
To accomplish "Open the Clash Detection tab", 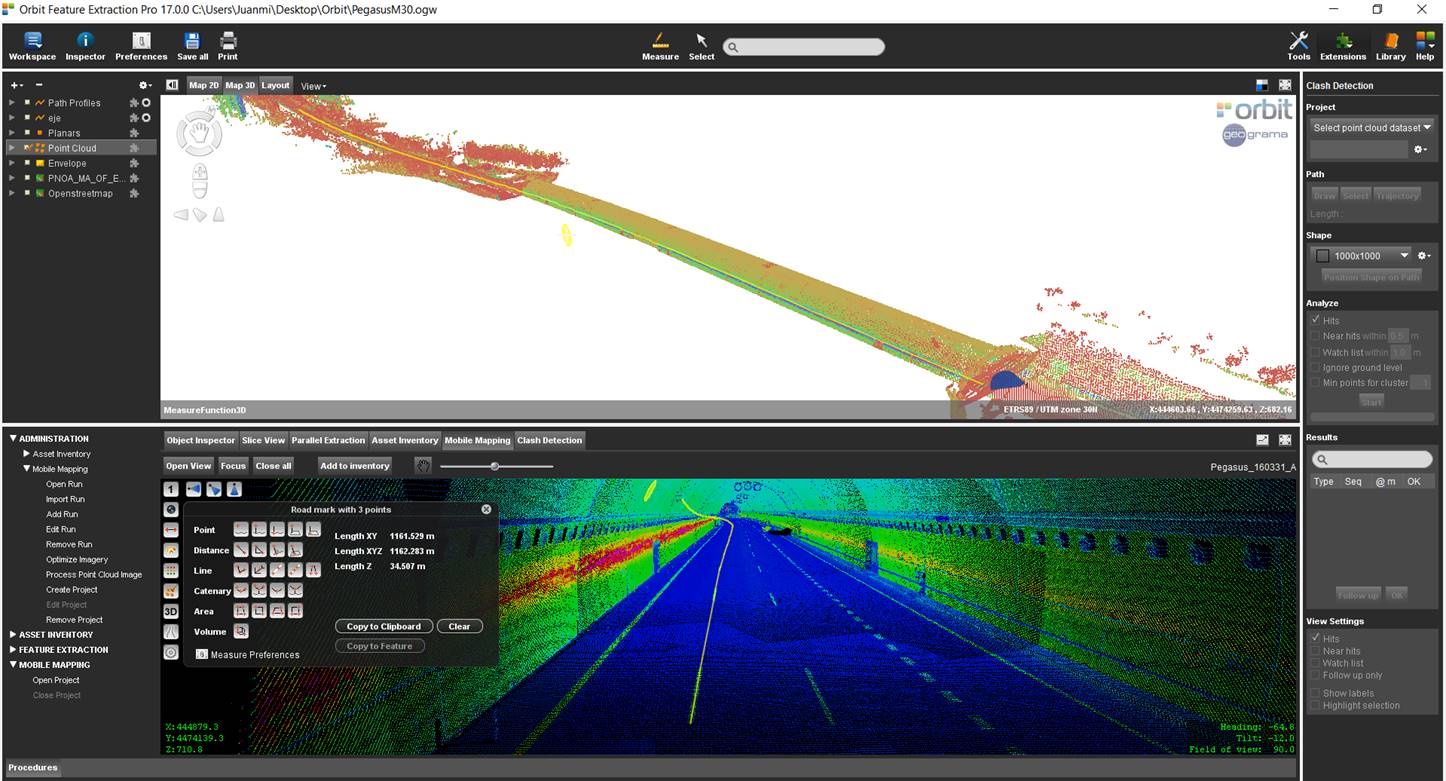I will (549, 440).
